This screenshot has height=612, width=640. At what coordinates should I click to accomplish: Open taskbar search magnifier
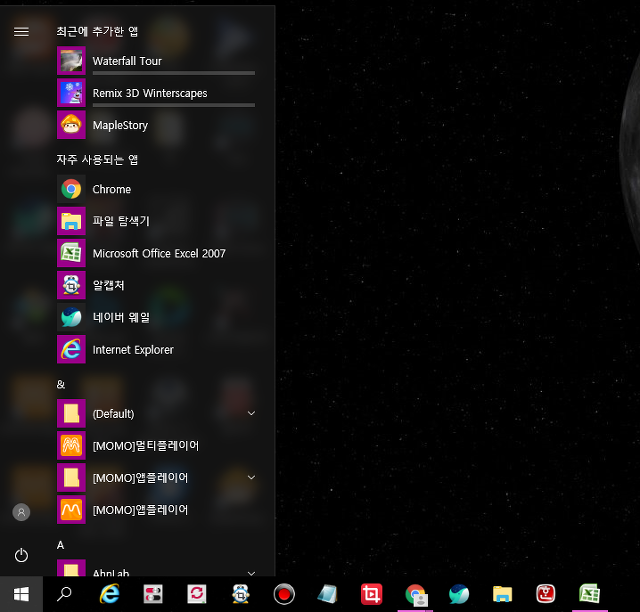click(64, 594)
